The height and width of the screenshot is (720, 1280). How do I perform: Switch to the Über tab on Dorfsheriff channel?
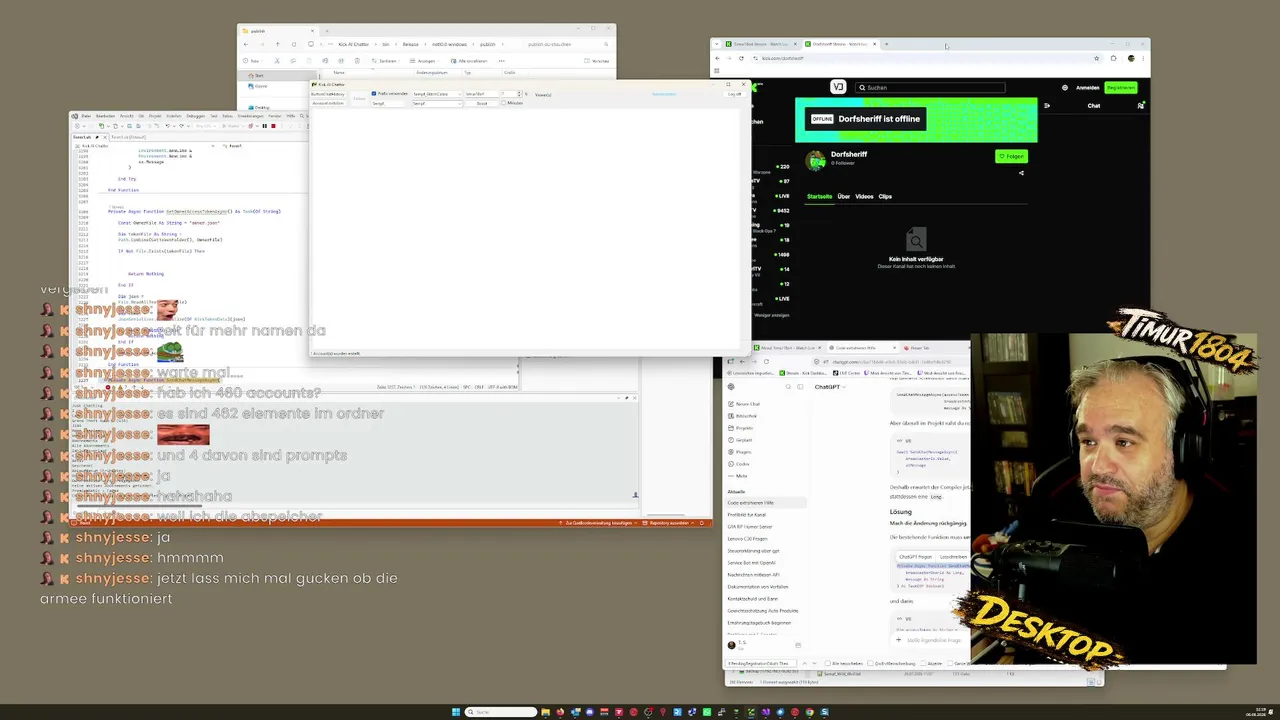click(x=844, y=197)
